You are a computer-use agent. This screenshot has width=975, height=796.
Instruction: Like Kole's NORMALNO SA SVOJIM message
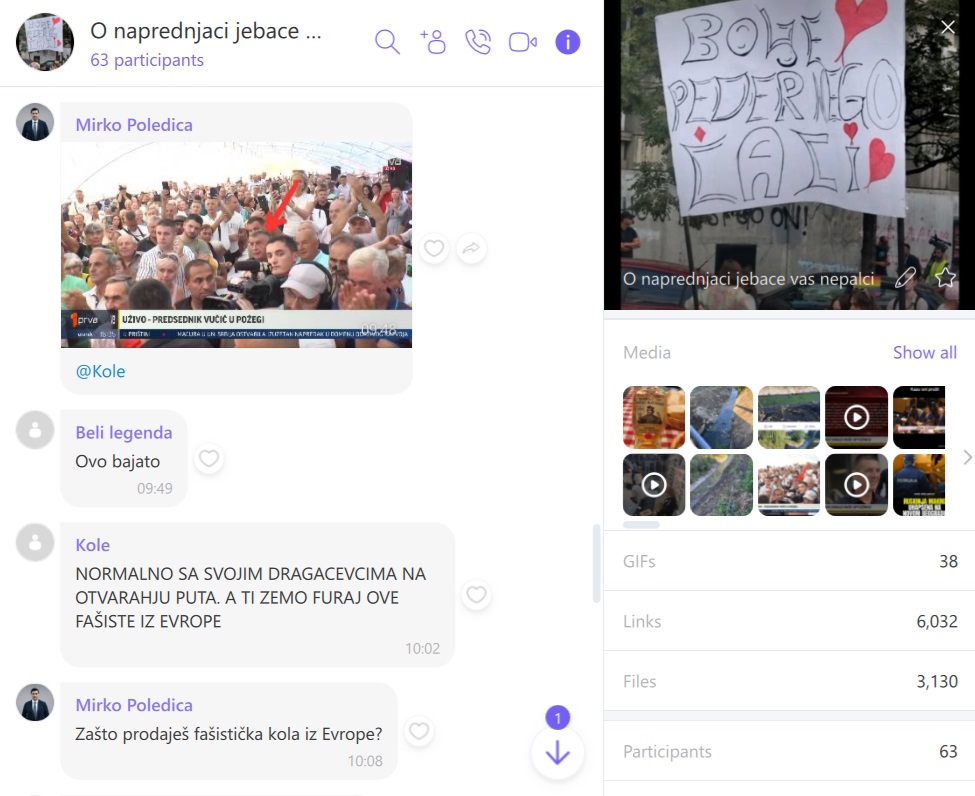coord(476,595)
